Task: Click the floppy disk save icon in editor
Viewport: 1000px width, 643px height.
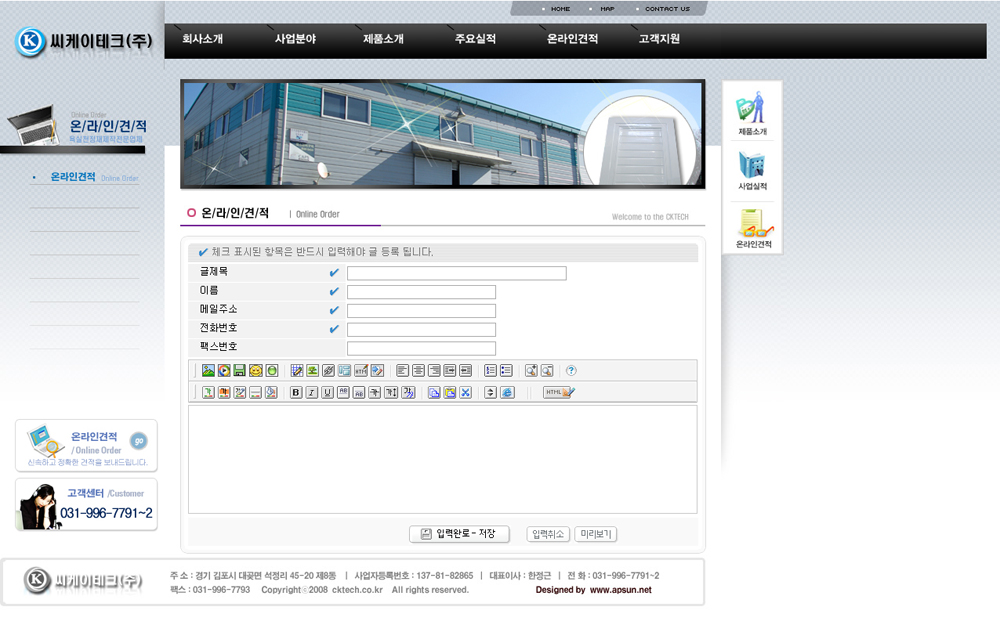Action: [x=240, y=371]
